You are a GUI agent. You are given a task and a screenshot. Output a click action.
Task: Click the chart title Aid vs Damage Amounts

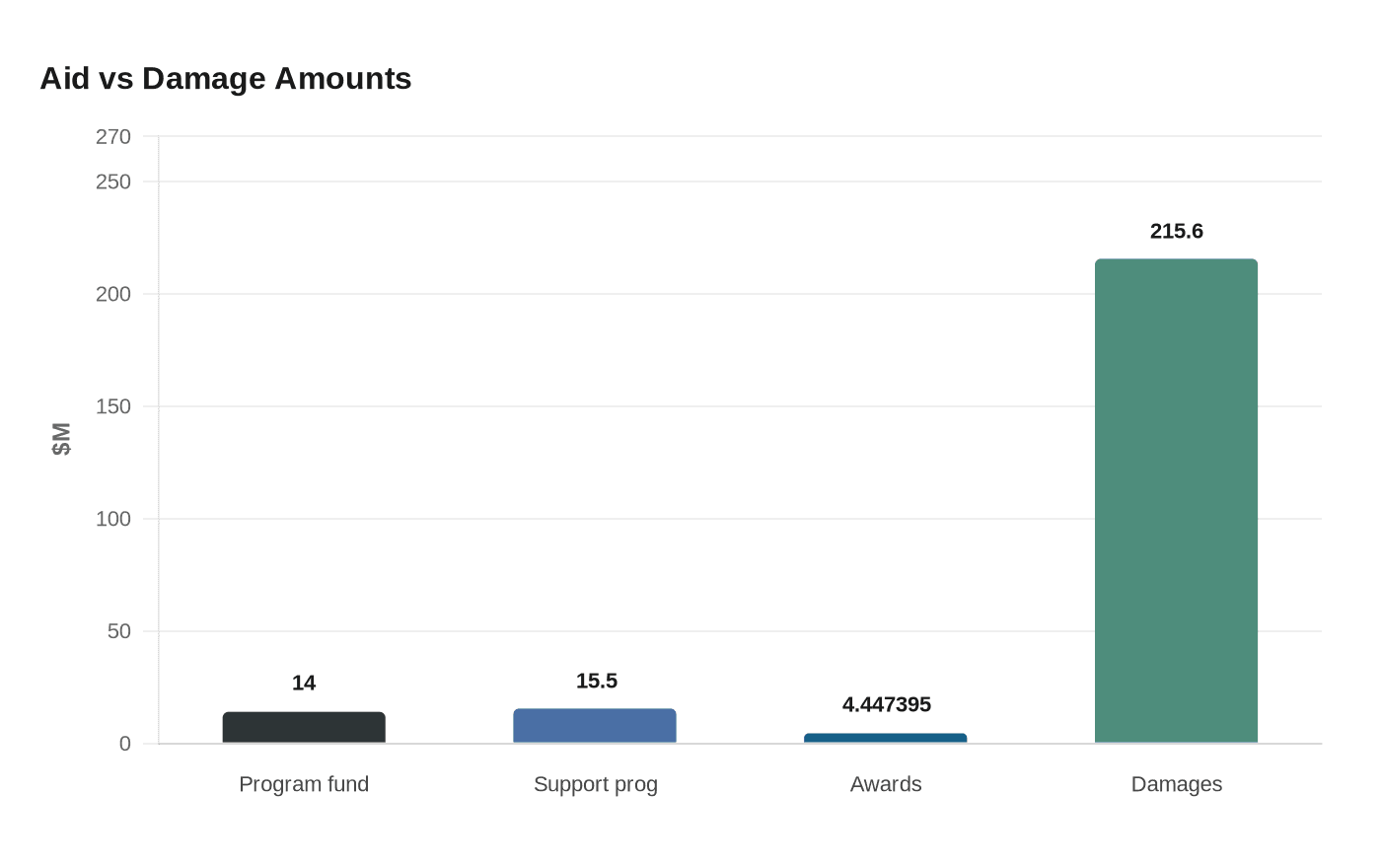point(226,78)
